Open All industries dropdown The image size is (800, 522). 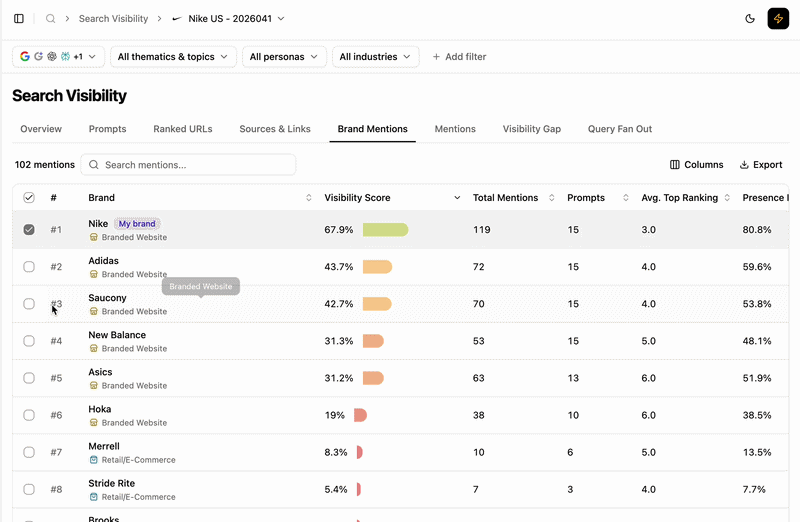[x=376, y=57]
